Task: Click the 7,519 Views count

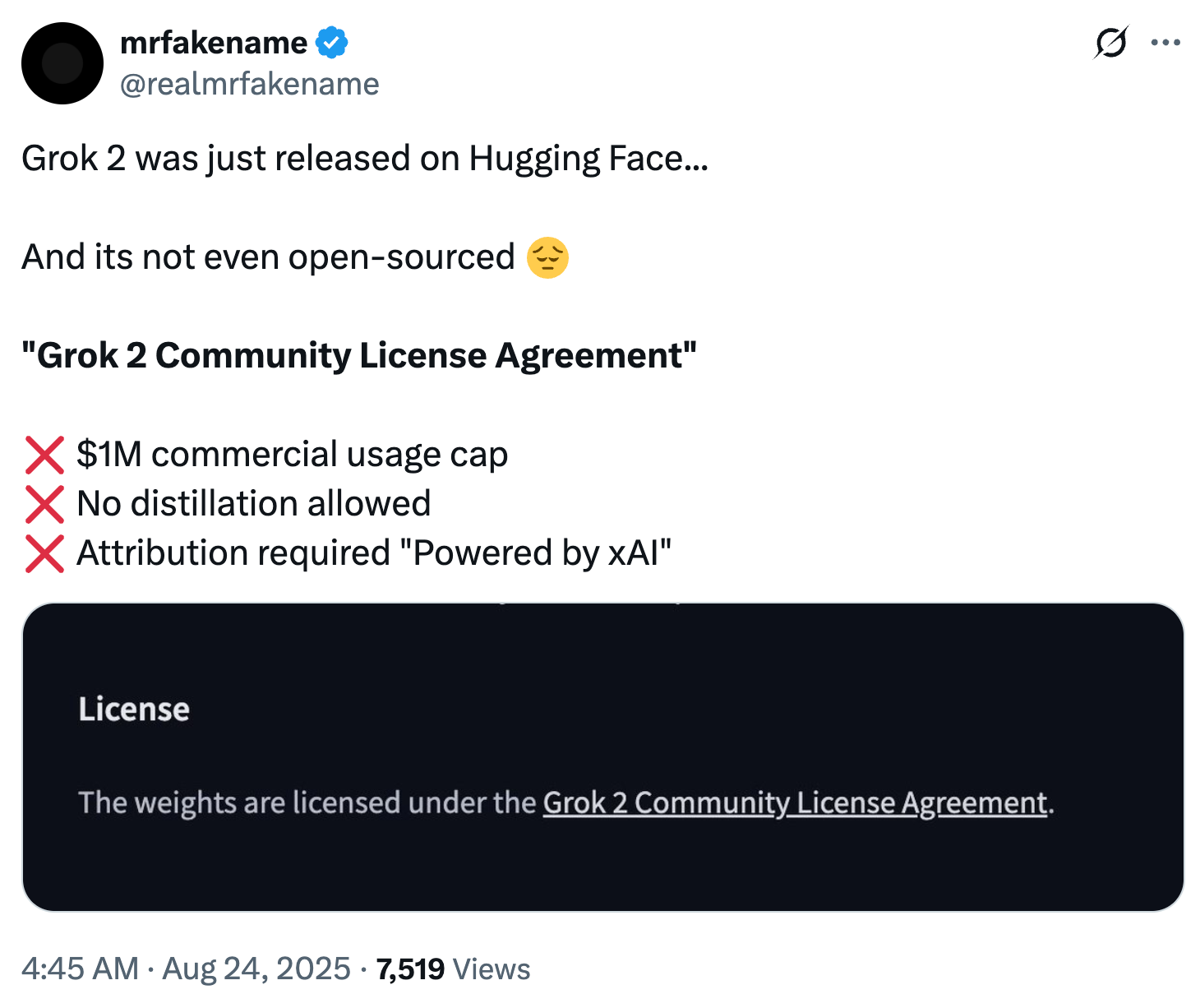Action: tap(453, 969)
